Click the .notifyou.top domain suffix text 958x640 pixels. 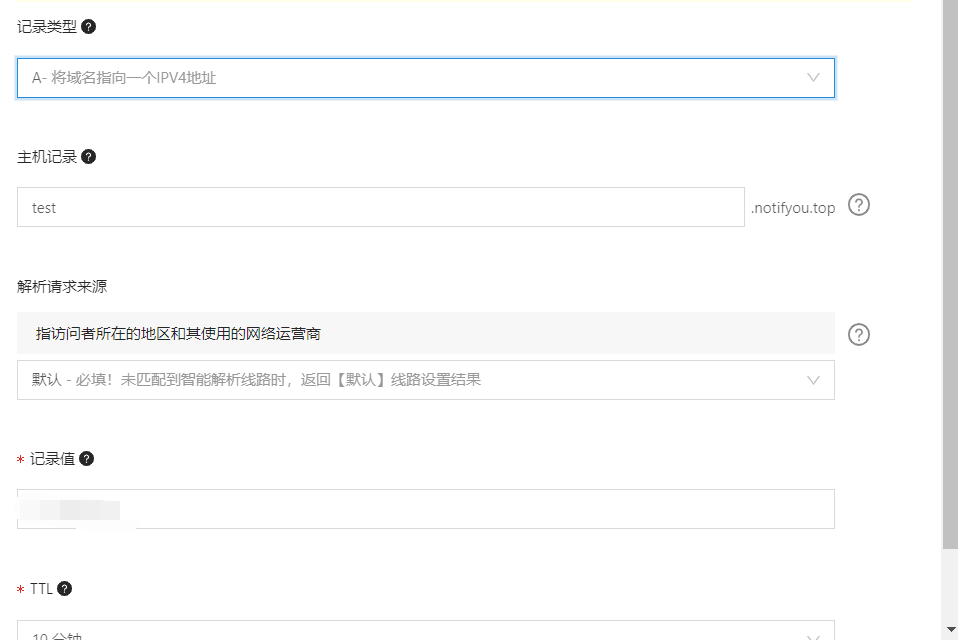coord(793,208)
